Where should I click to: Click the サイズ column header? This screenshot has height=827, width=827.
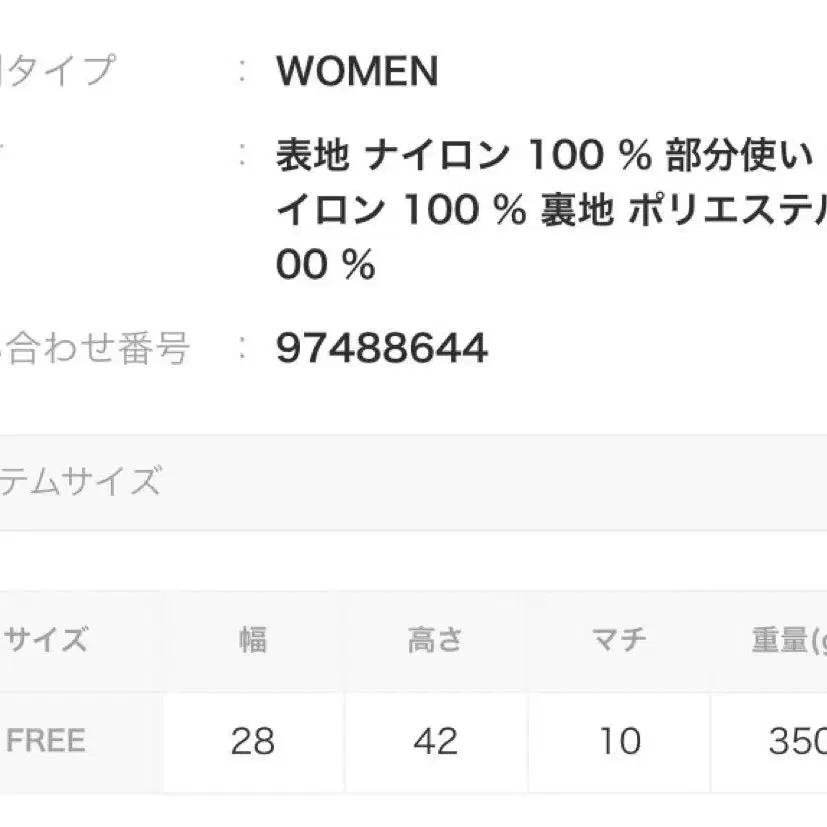(47, 639)
